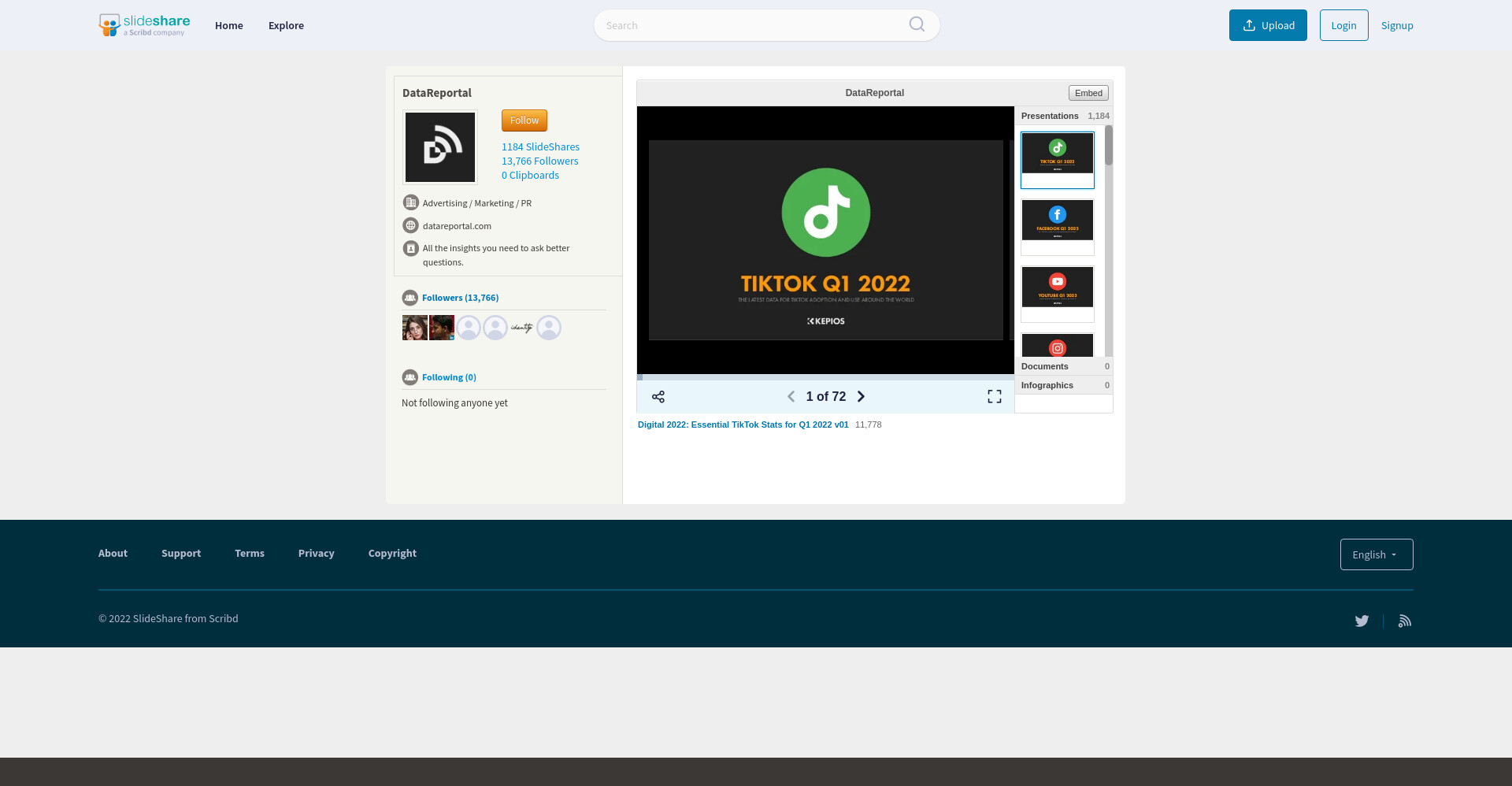Open the 'identity' signature follower avatar
This screenshot has height=786, width=1512.
tap(522, 328)
